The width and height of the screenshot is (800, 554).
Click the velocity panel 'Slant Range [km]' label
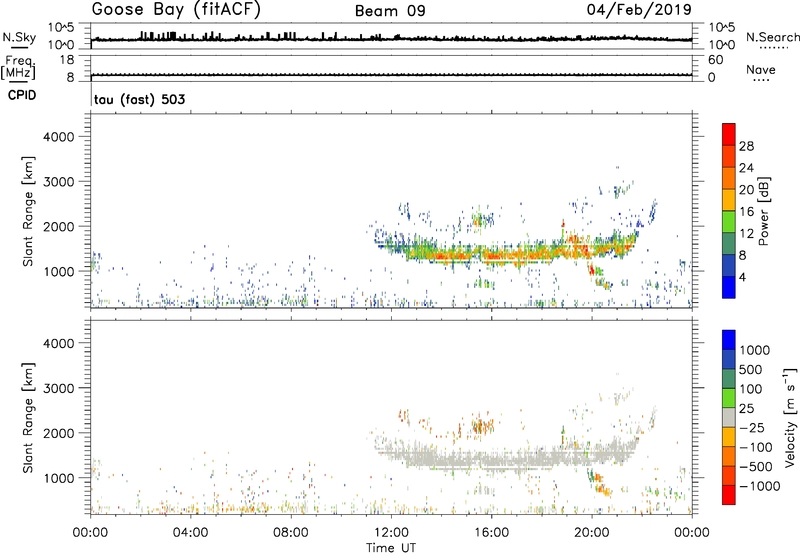[28, 417]
